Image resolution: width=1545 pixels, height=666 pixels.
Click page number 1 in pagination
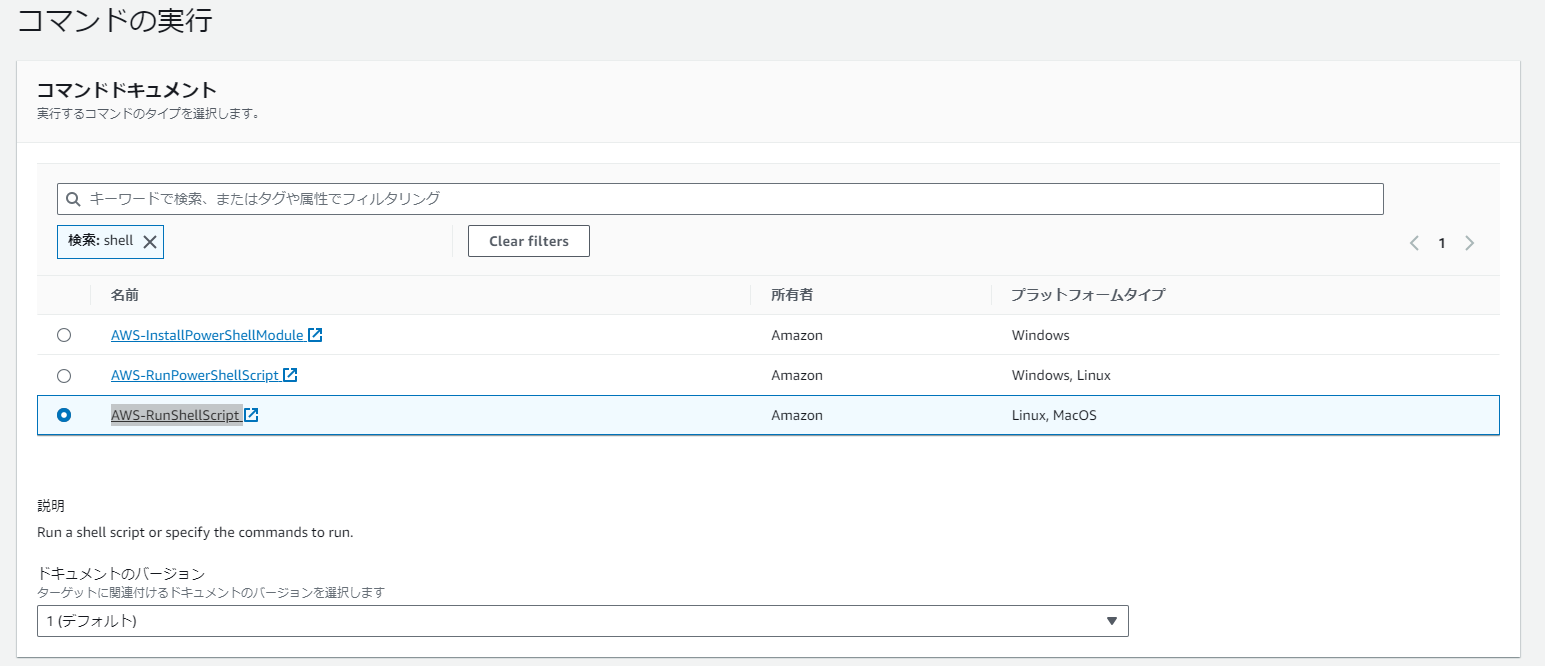pos(1441,242)
